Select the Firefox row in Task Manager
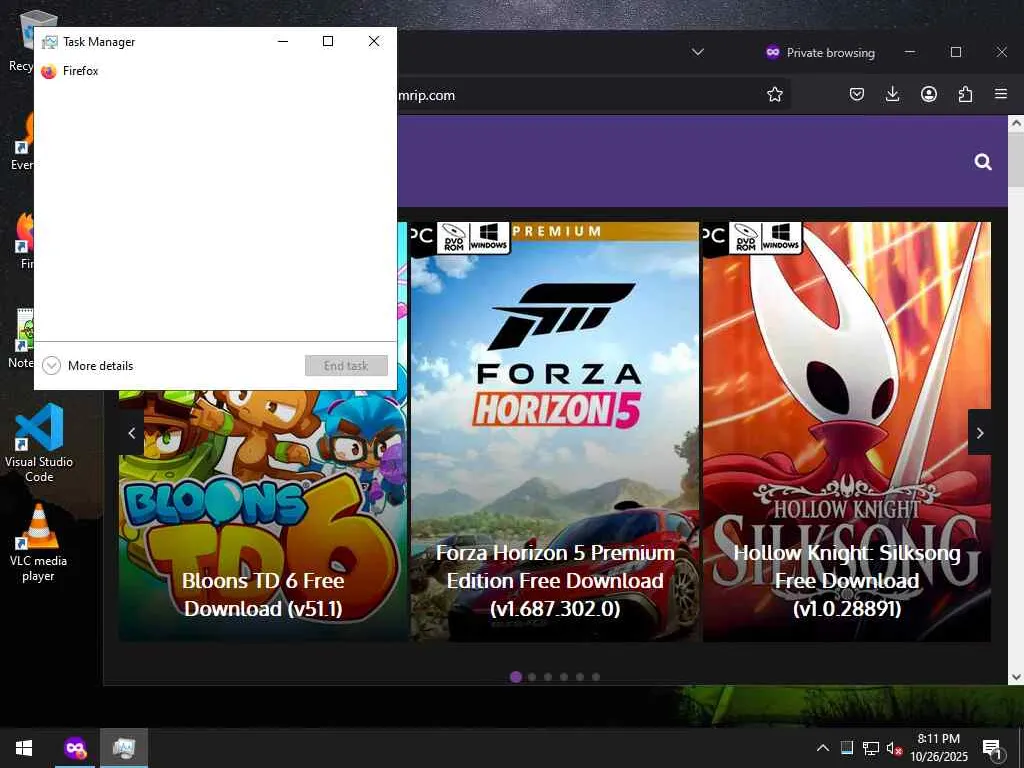This screenshot has height=768, width=1024. [215, 71]
